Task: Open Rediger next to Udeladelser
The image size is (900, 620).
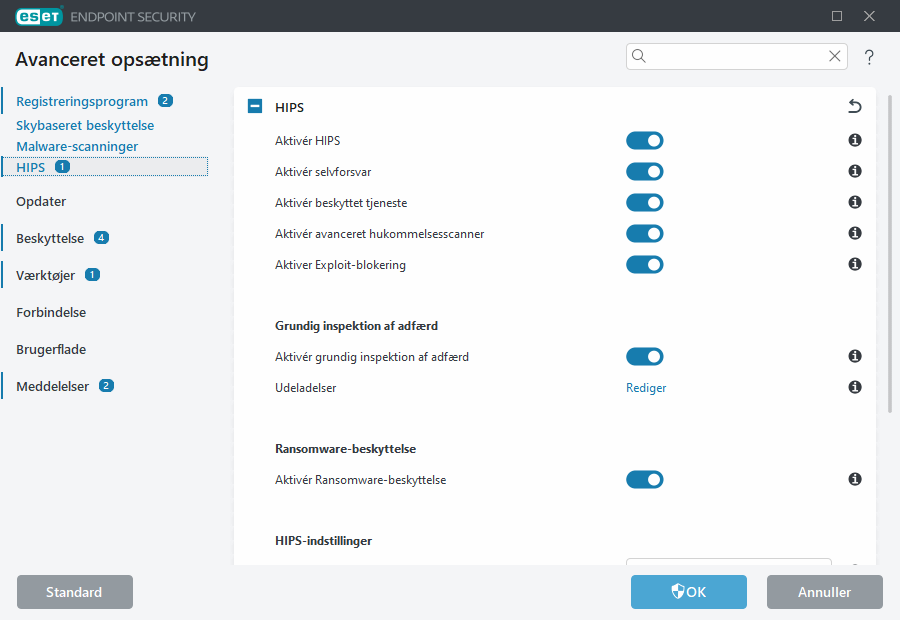Action: tap(645, 387)
